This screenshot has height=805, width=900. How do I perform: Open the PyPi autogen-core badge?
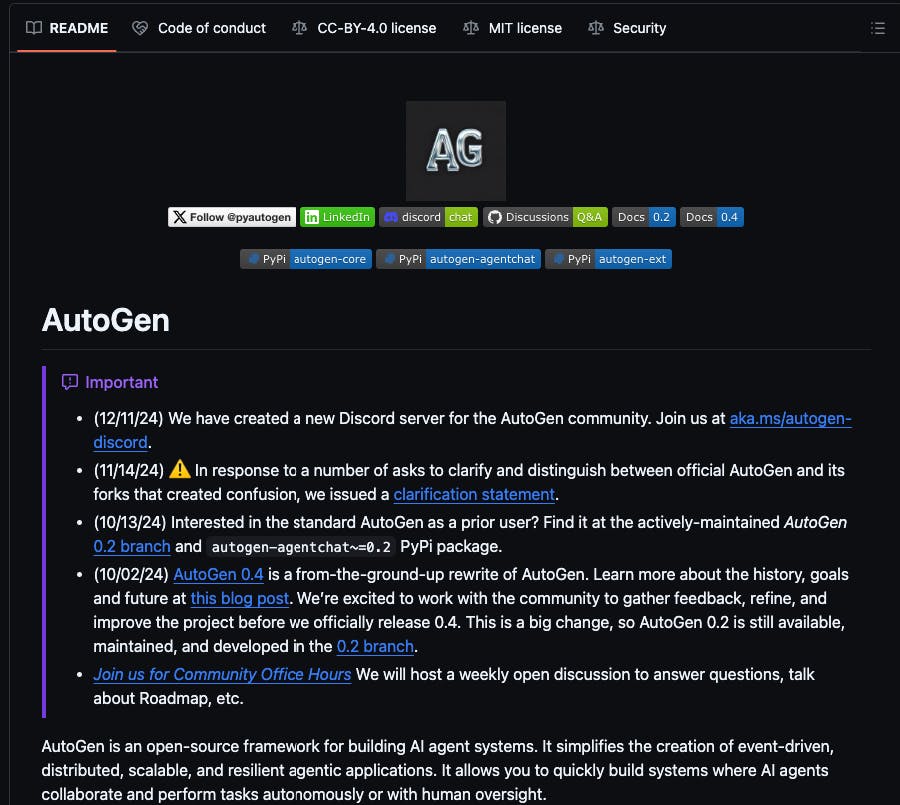306,259
